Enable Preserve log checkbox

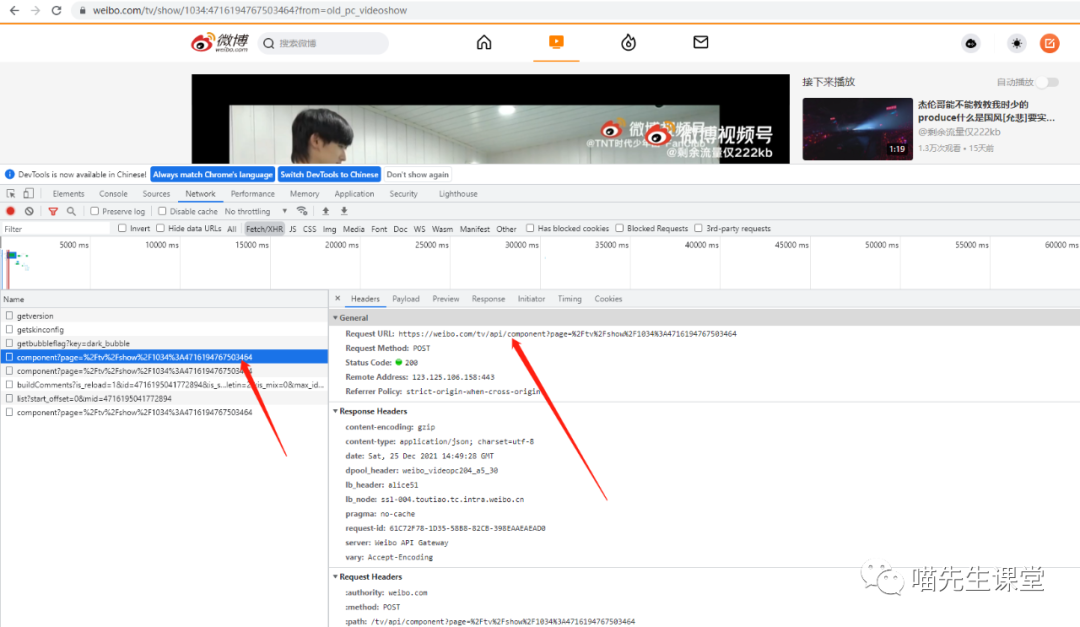94,211
